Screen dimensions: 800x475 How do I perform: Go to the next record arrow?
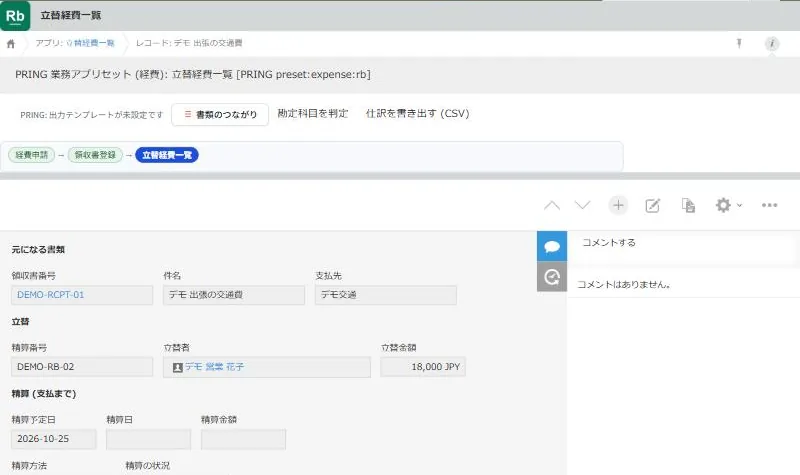(582, 205)
